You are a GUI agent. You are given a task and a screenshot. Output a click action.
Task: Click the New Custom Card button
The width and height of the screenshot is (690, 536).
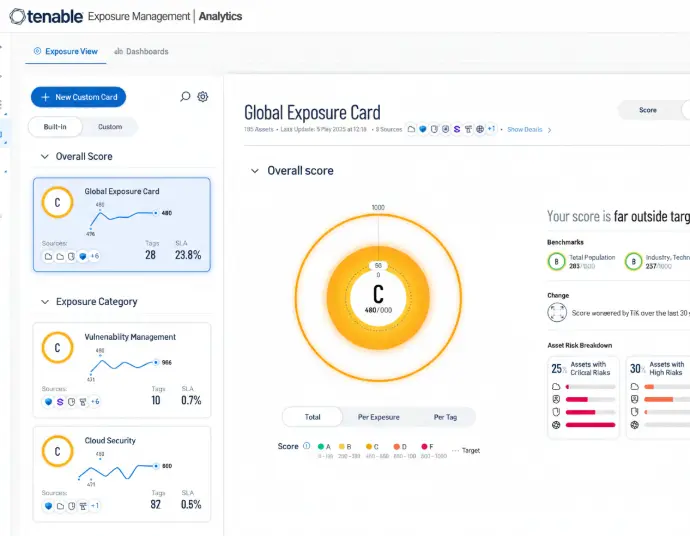pyautogui.click(x=78, y=97)
